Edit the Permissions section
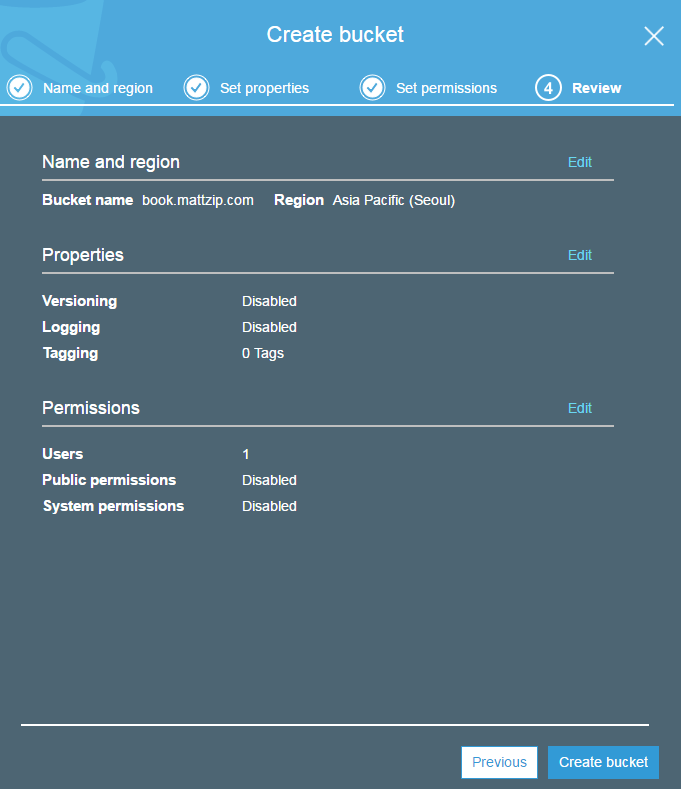 [x=580, y=408]
